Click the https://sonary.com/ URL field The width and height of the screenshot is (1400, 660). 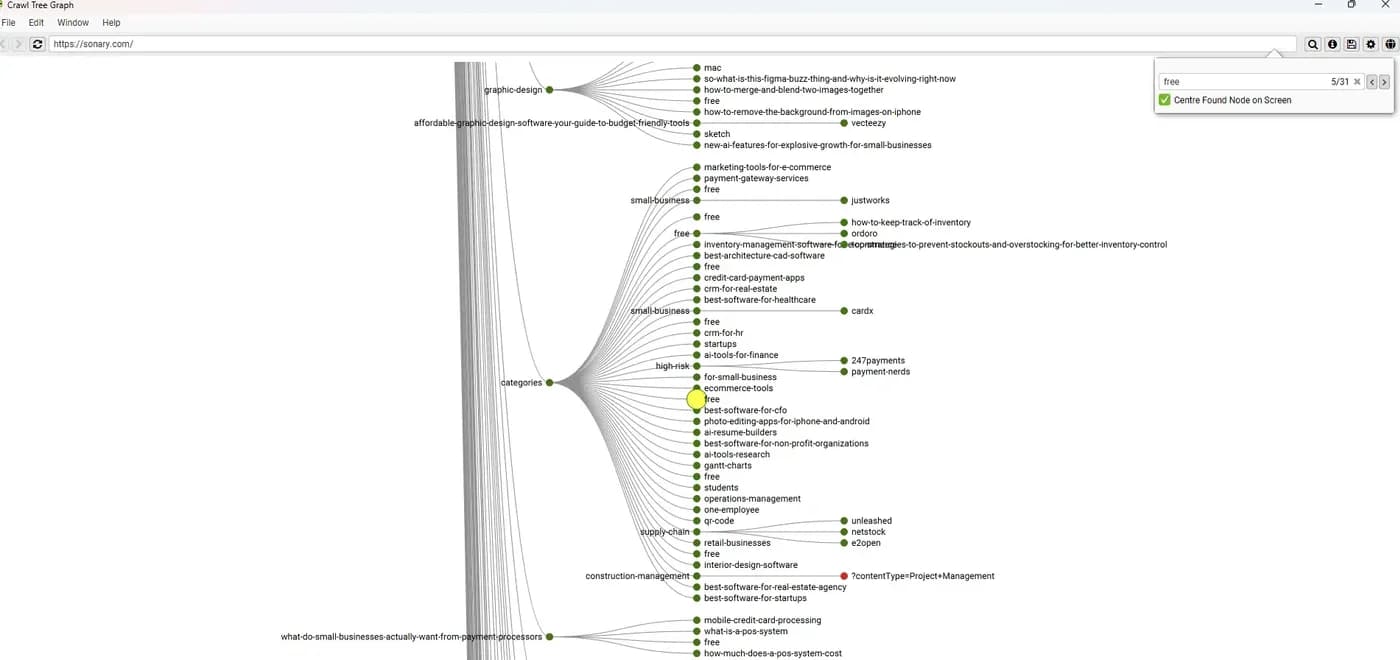pyautogui.click(x=672, y=44)
